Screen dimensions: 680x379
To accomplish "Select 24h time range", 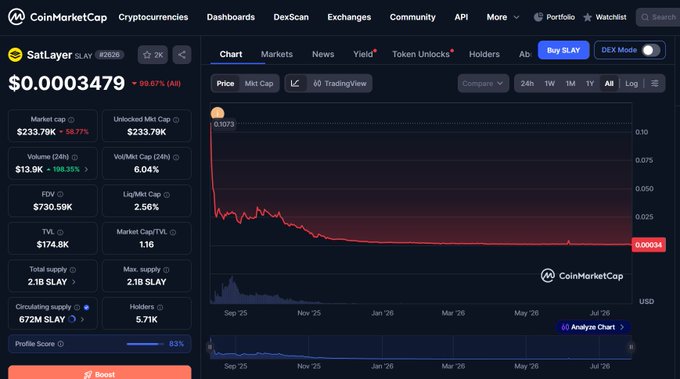I will 527,83.
